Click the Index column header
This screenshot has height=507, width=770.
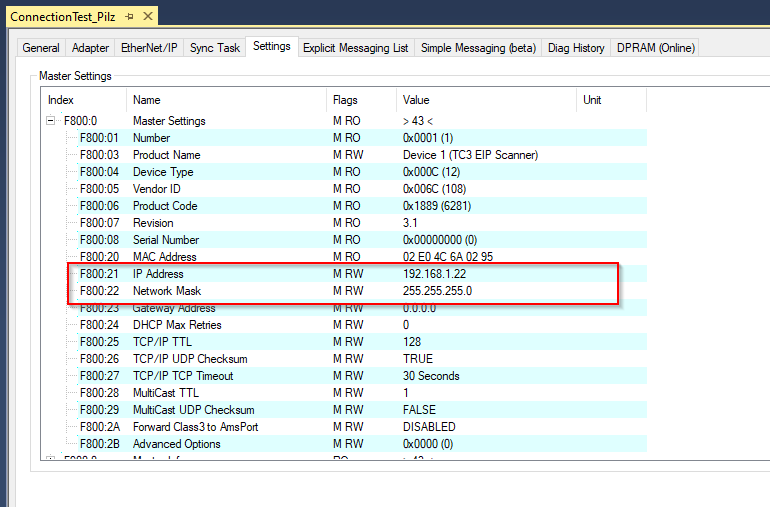(84, 100)
